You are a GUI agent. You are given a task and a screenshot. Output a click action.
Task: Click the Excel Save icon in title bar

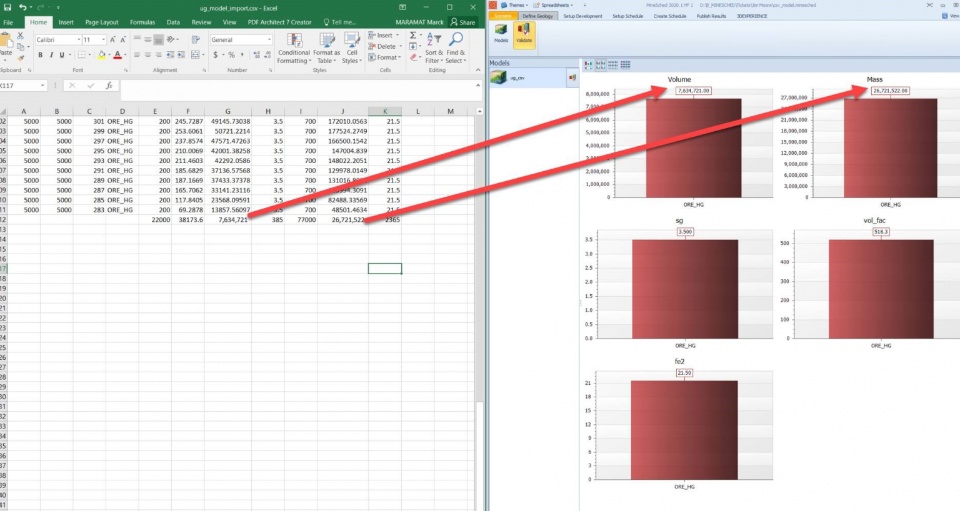point(6,7)
